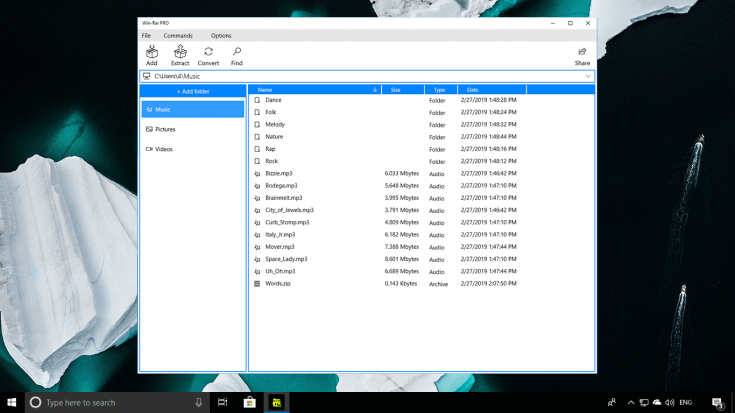Click the Add folder button
735x413 pixels.
[x=193, y=91]
